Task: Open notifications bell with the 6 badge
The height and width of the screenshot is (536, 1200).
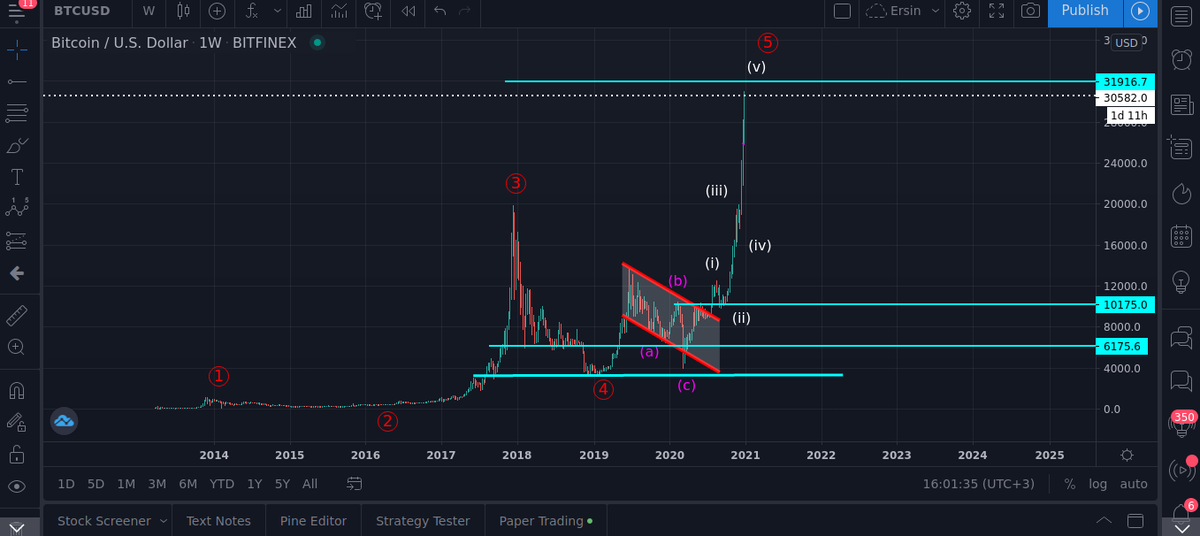Action: [1181, 512]
